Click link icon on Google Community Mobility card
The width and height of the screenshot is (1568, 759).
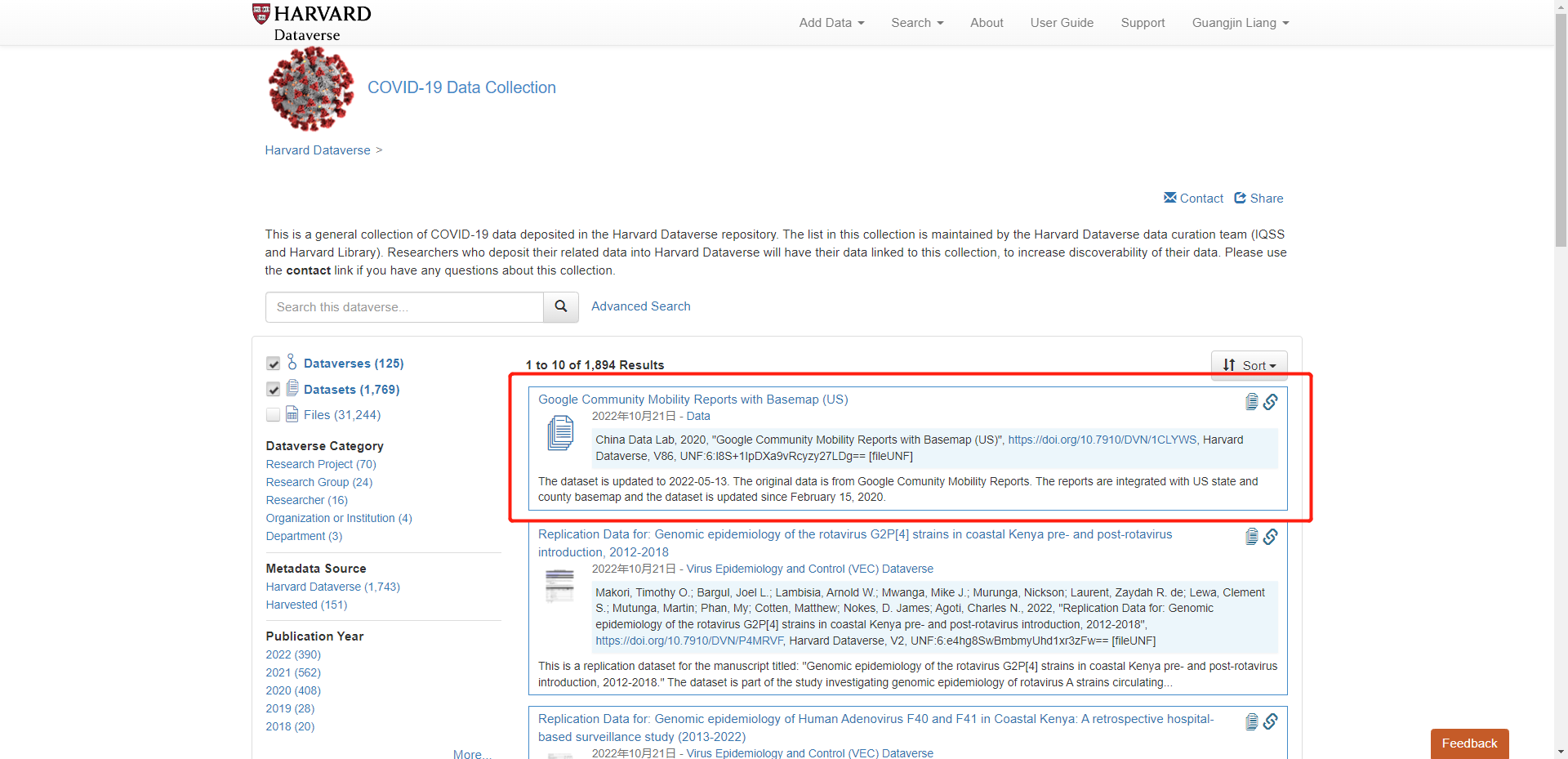[x=1271, y=402]
